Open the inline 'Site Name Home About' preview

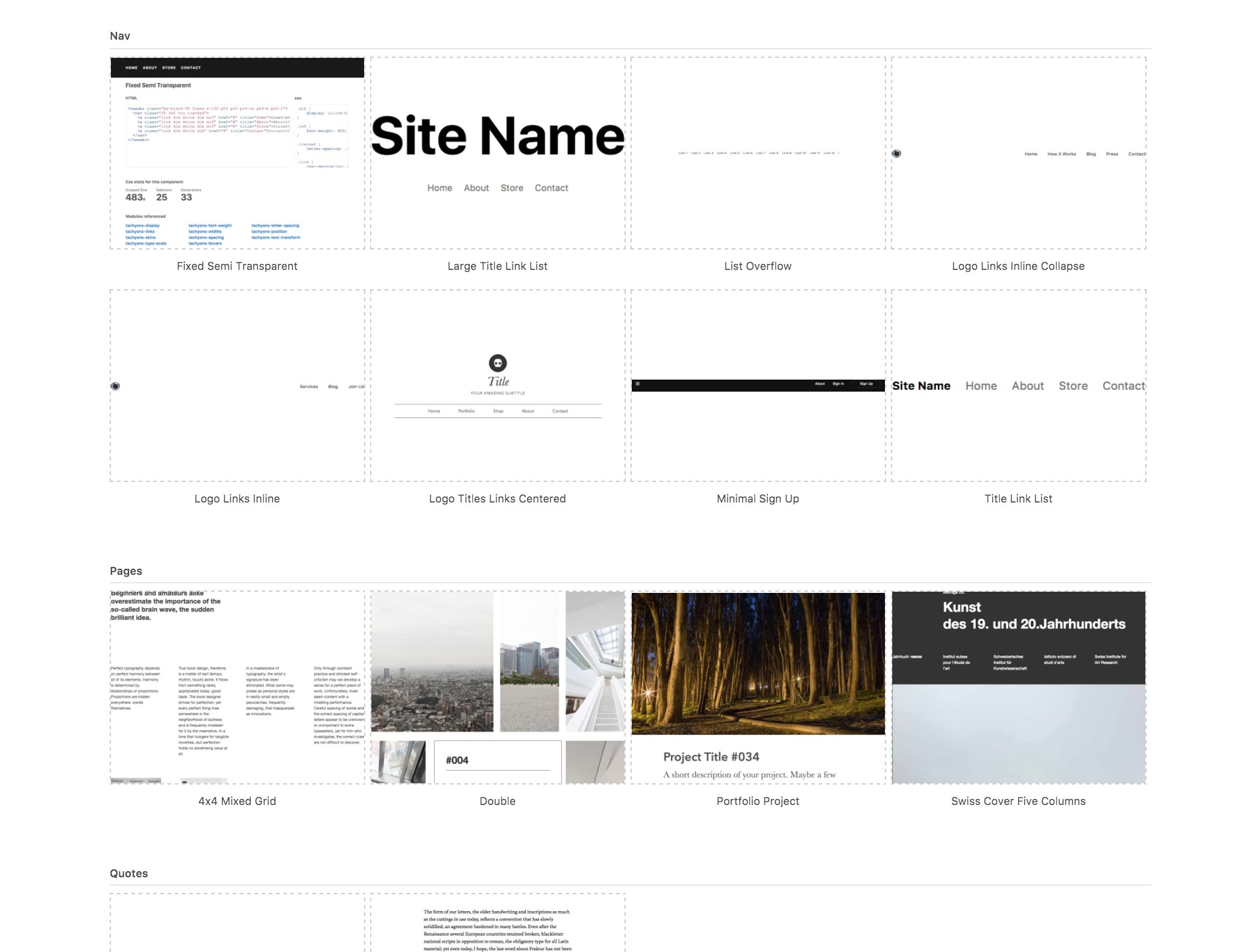tap(1019, 386)
